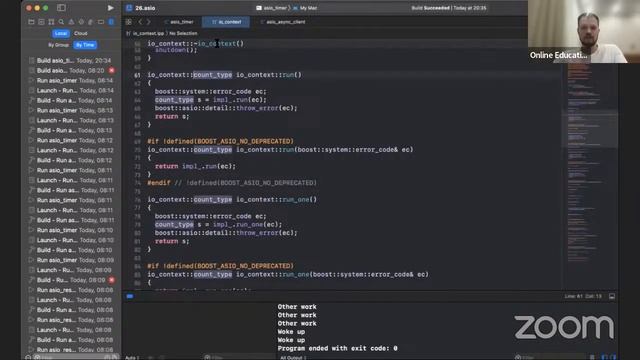This screenshot has height=360, width=640.
Task: Click 'io_context::run_one()' function definition line
Action: tap(232, 200)
